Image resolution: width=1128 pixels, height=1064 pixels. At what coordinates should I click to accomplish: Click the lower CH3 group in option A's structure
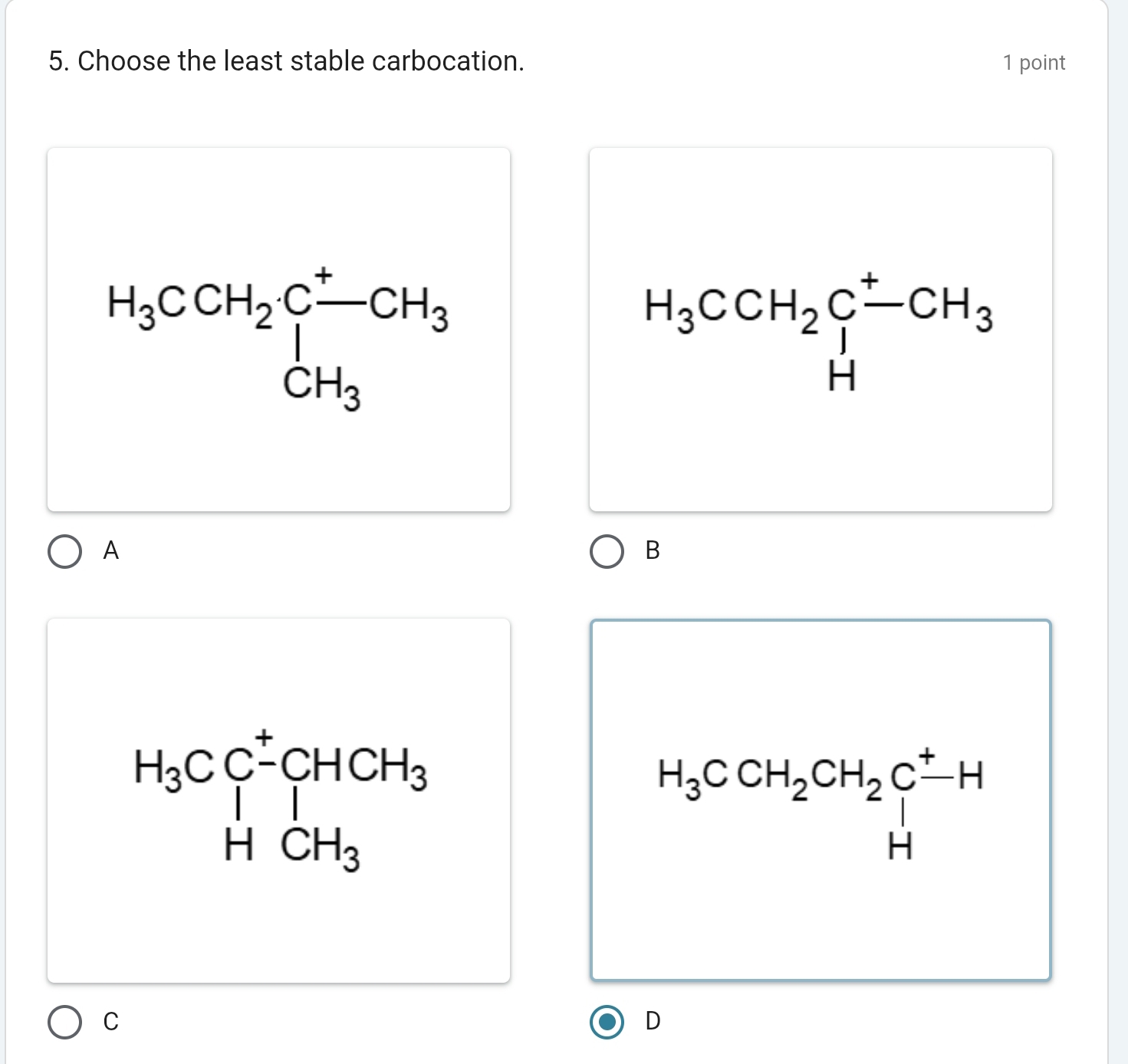pos(321,386)
